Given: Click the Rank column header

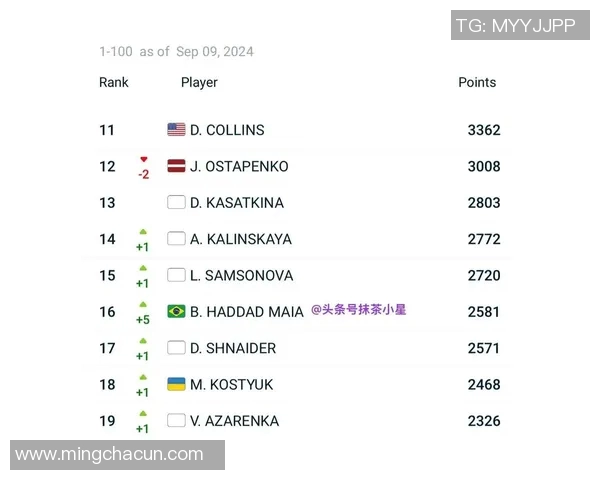Looking at the screenshot, I should 114,82.
